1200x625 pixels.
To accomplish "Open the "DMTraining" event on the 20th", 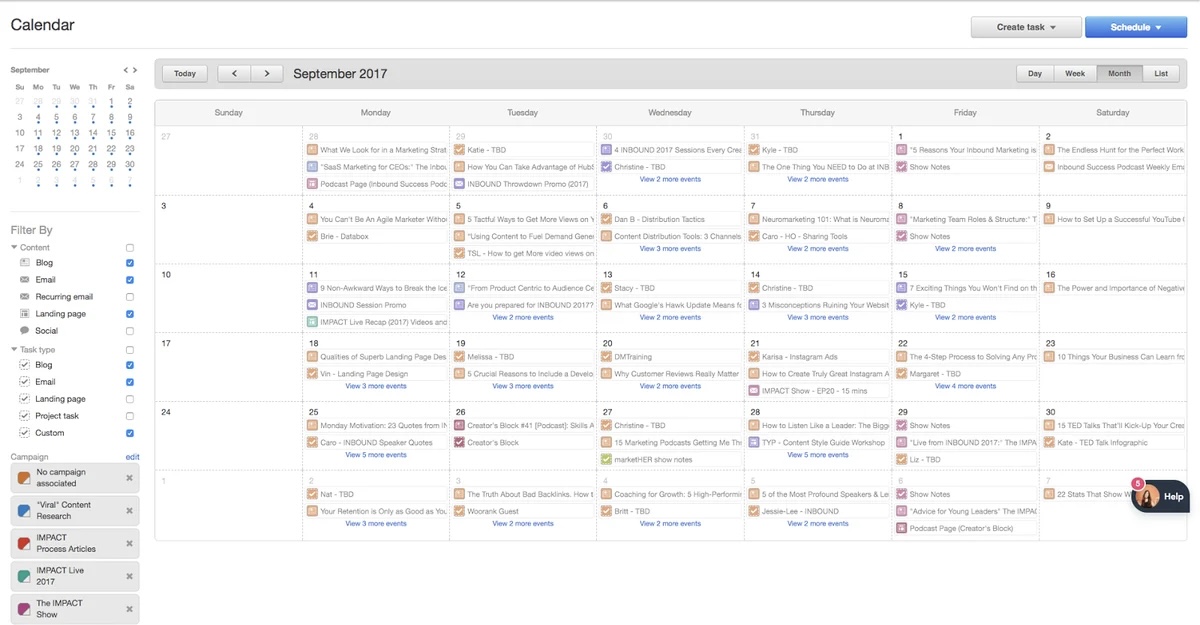I will click(670, 356).
